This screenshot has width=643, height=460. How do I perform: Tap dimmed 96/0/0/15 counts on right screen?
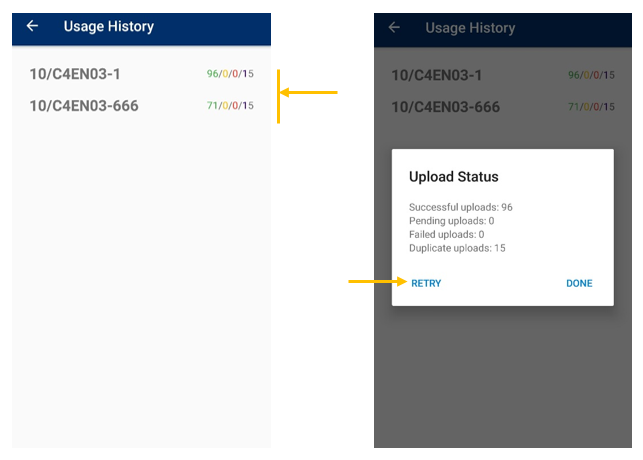click(591, 75)
